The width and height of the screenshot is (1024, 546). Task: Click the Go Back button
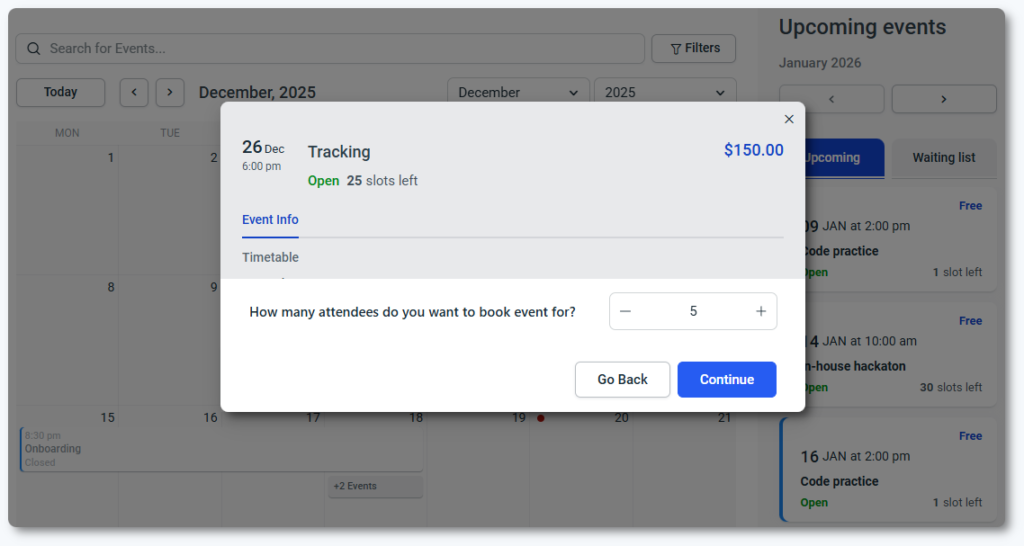622,380
